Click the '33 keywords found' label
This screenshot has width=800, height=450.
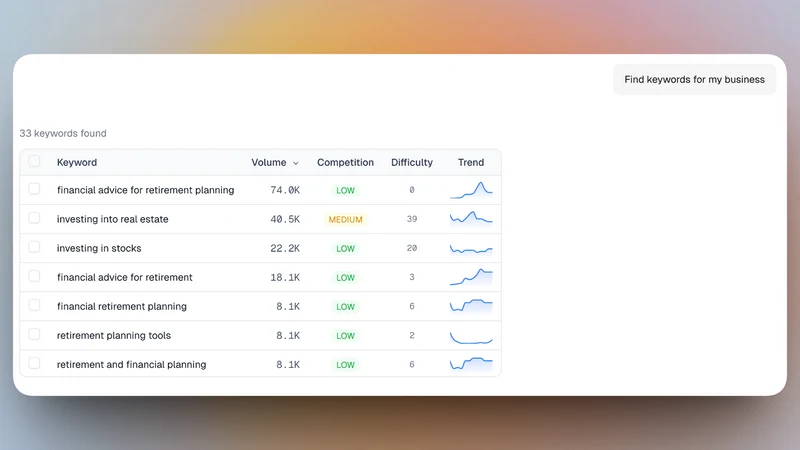(x=63, y=133)
